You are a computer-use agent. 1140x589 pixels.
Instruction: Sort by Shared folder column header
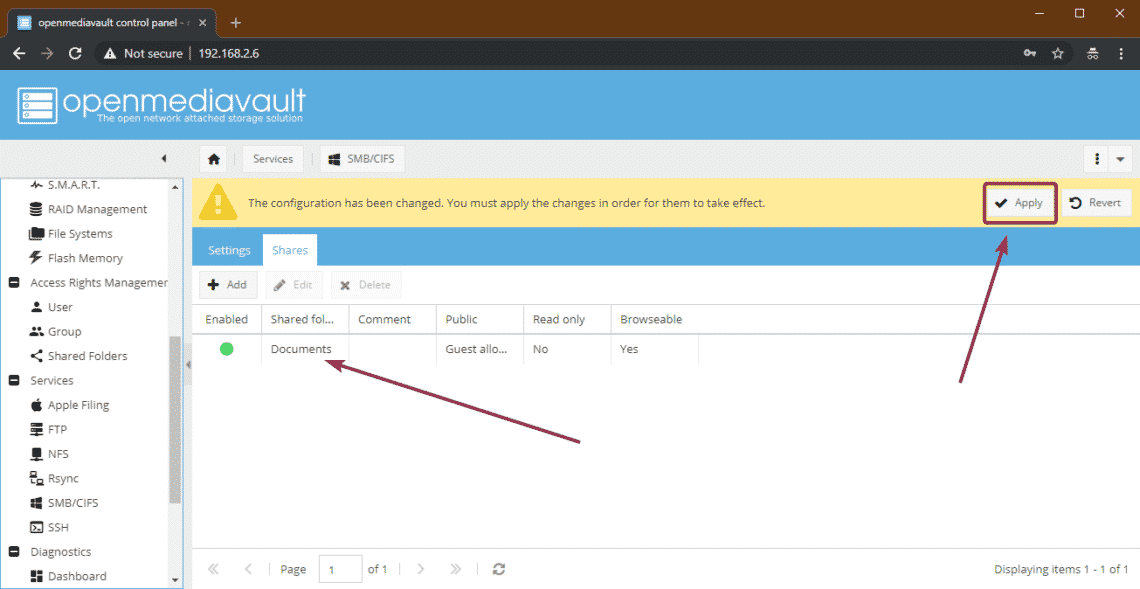[305, 319]
